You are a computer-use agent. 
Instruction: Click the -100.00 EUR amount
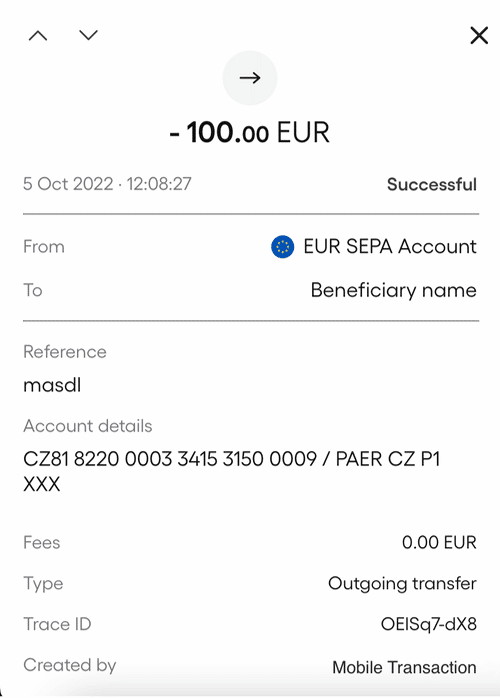[250, 132]
